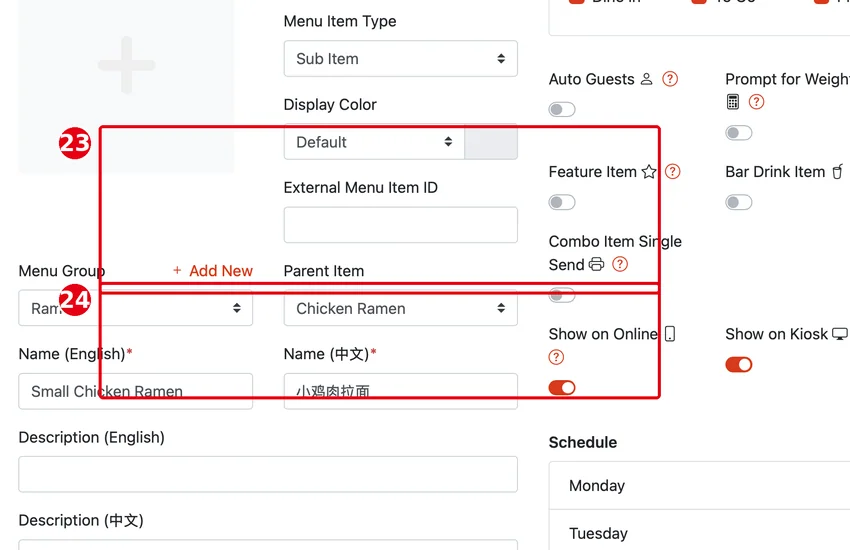The height and width of the screenshot is (550, 850).
Task: Click the Auto Guests help question icon
Action: tap(670, 79)
